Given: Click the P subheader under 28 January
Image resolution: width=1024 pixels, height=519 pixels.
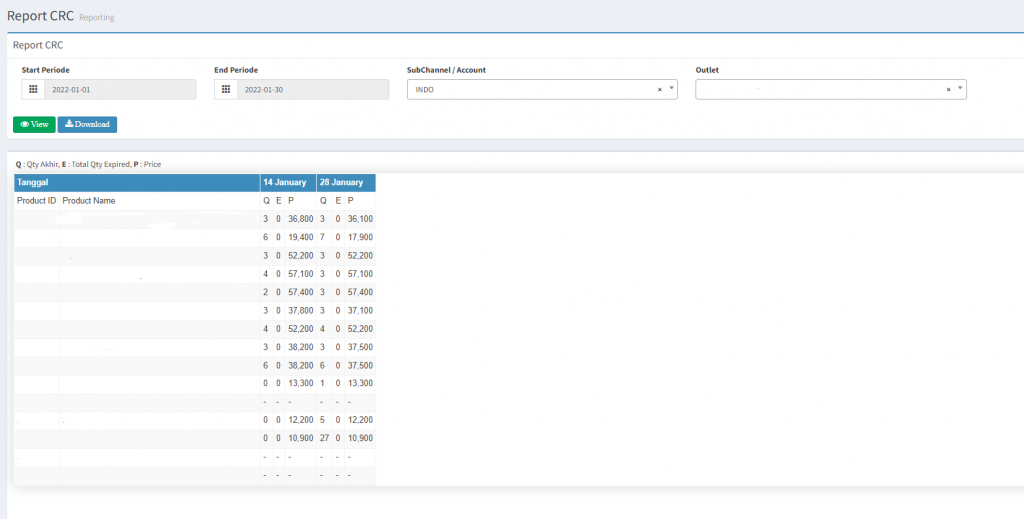Looking at the screenshot, I should pyautogui.click(x=351, y=201).
